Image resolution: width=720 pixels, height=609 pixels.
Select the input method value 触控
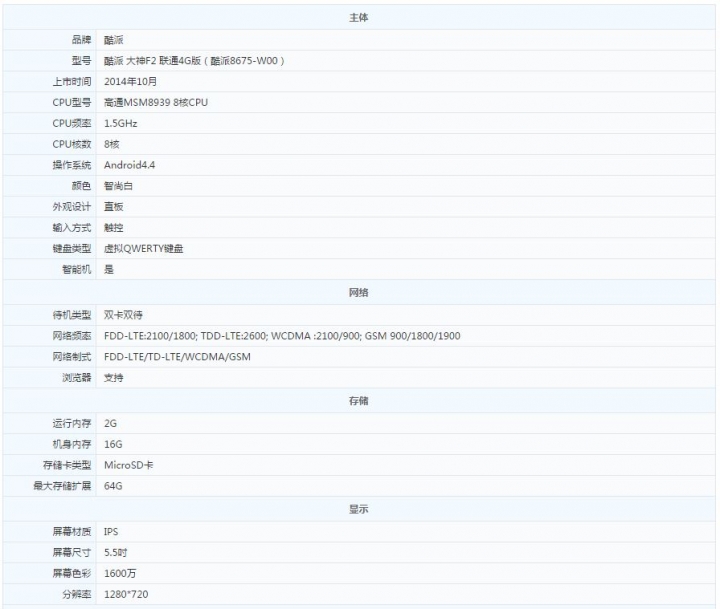113,228
